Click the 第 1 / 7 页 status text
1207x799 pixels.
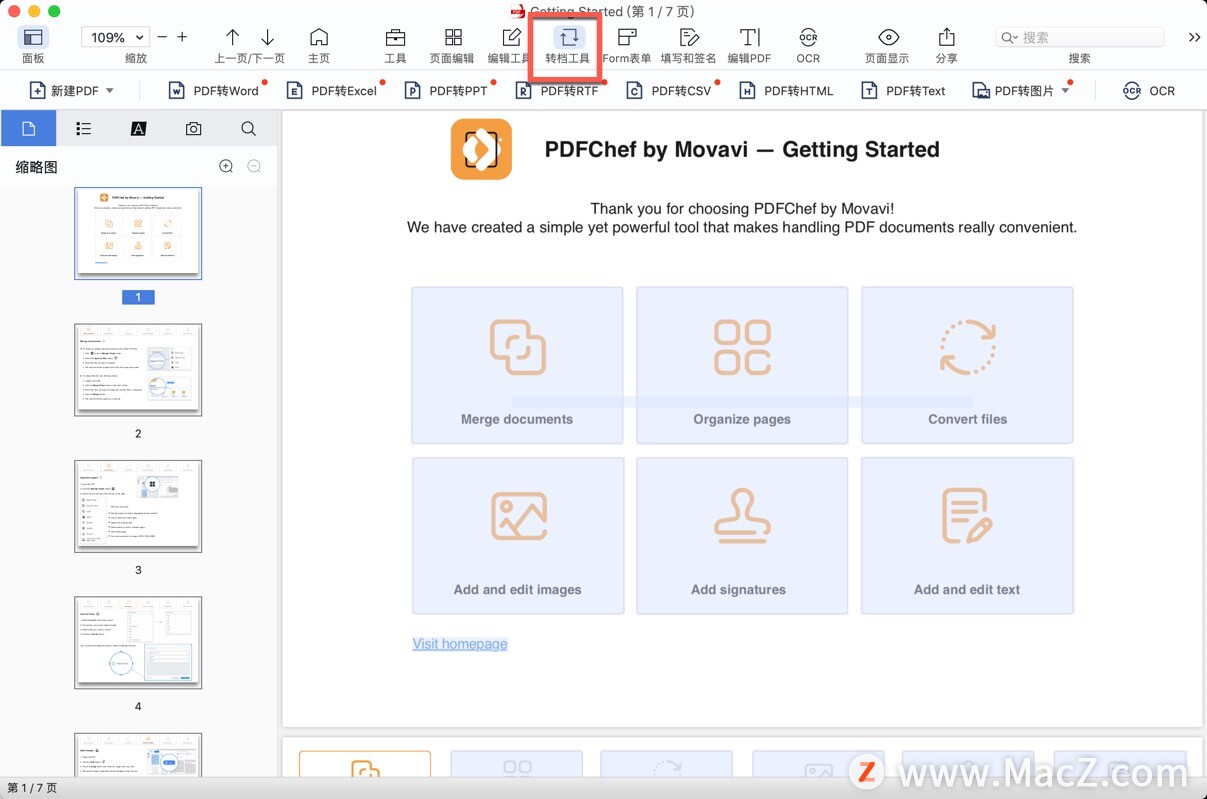click(33, 788)
